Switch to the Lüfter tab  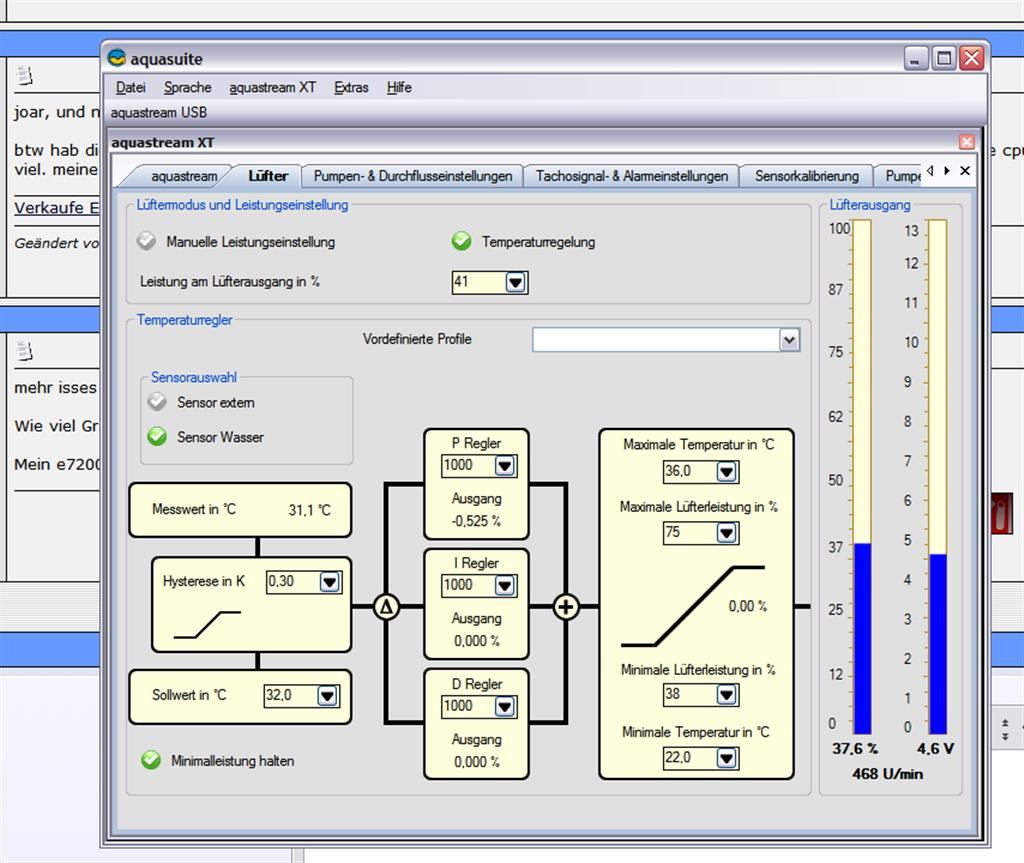coord(268,176)
